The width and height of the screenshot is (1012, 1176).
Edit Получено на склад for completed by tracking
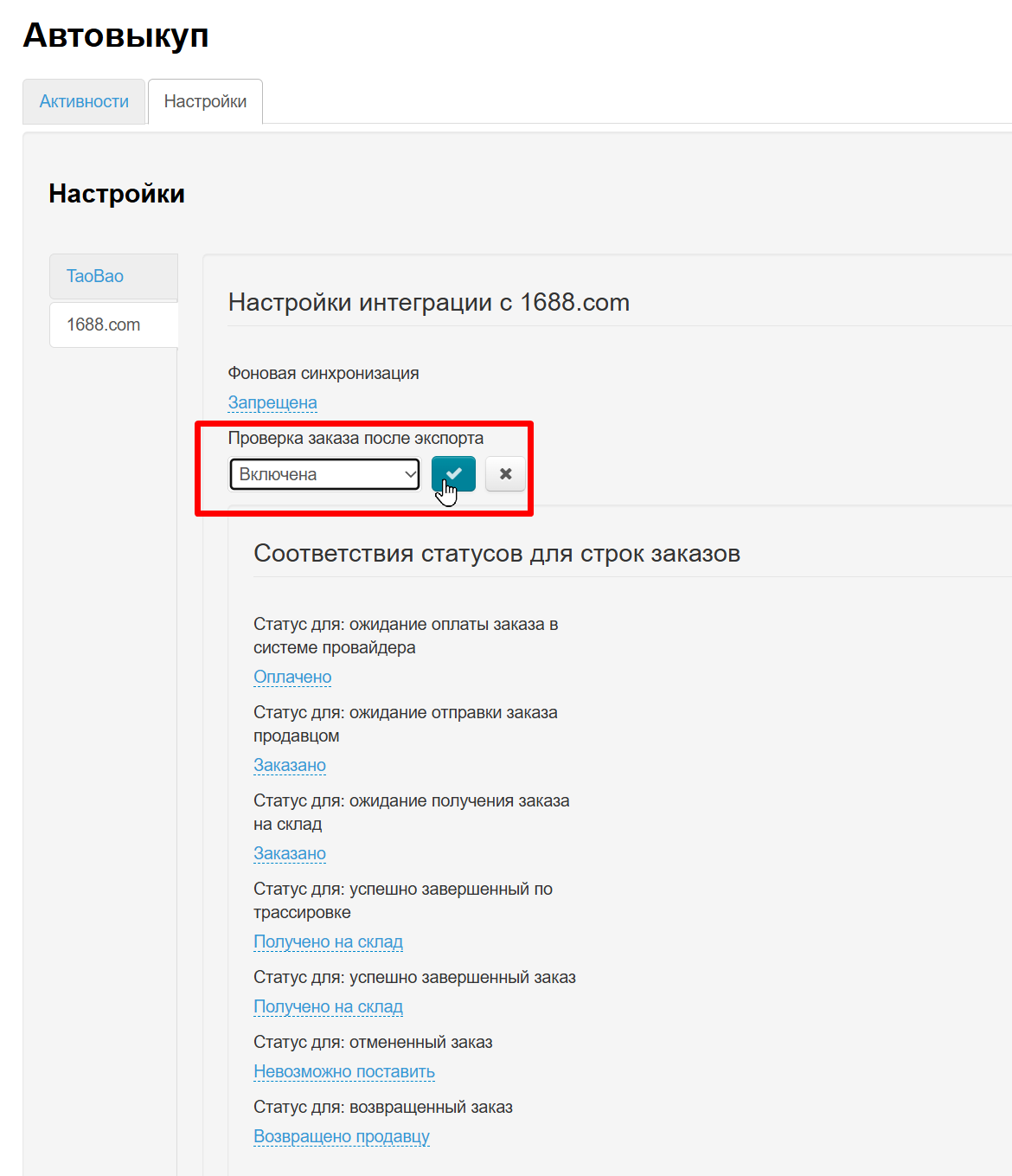click(x=328, y=941)
